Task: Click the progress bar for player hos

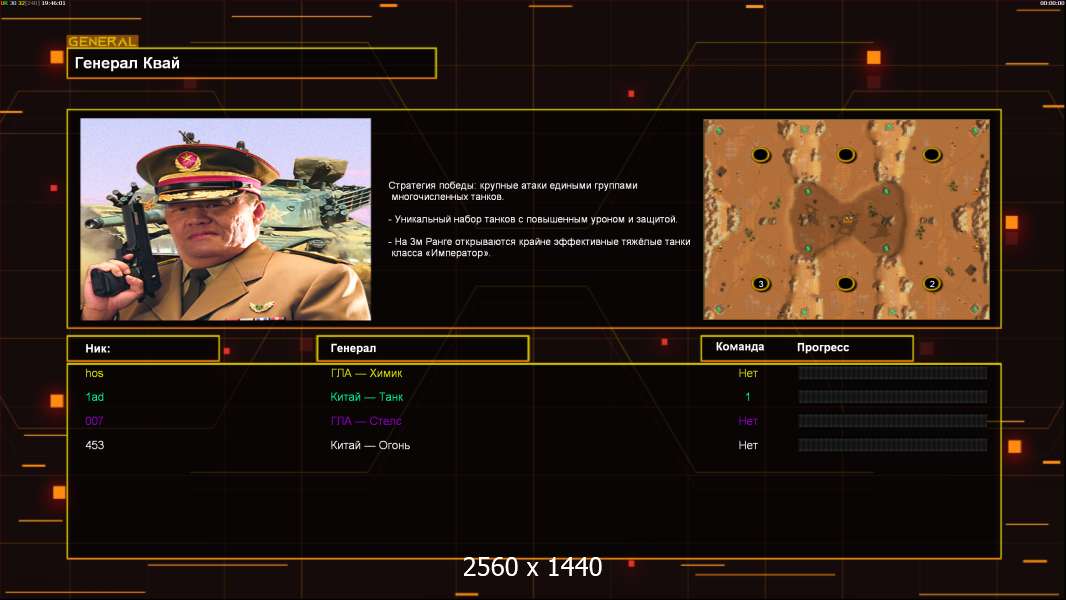Action: pos(892,373)
